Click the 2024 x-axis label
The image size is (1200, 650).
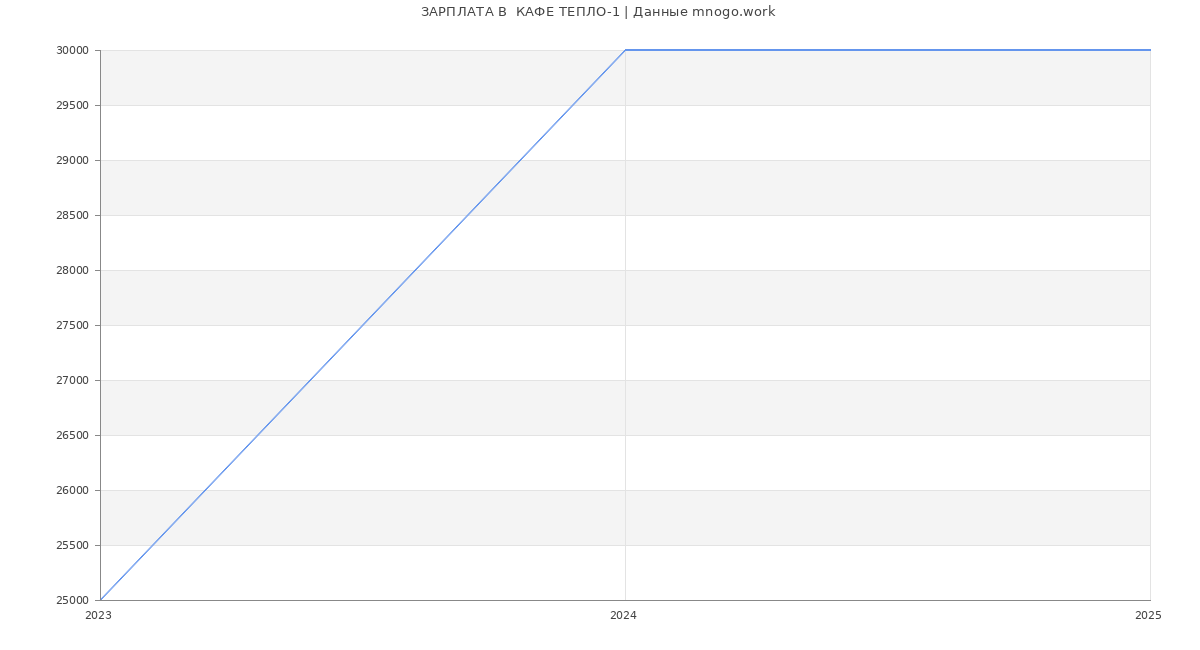[623, 616]
